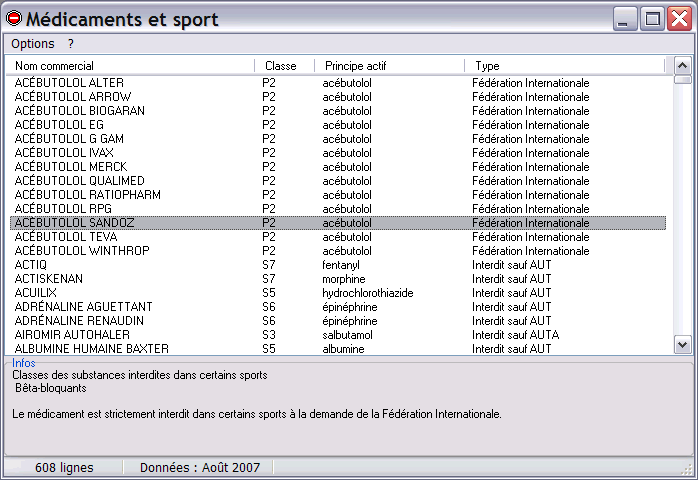Select the ACTIQ row
The width and height of the screenshot is (698, 480).
338,265
